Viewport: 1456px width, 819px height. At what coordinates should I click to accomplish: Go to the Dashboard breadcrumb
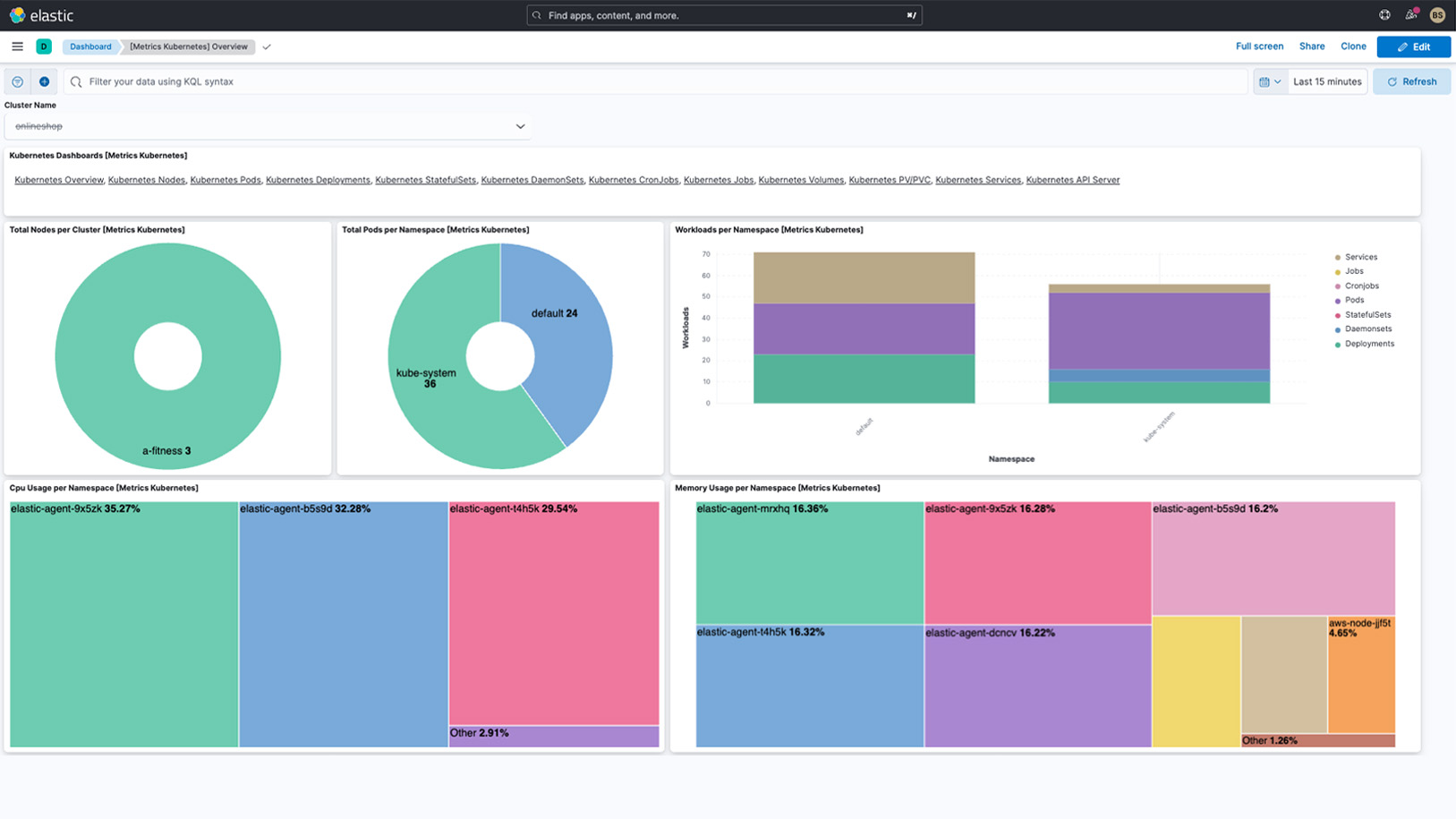90,47
